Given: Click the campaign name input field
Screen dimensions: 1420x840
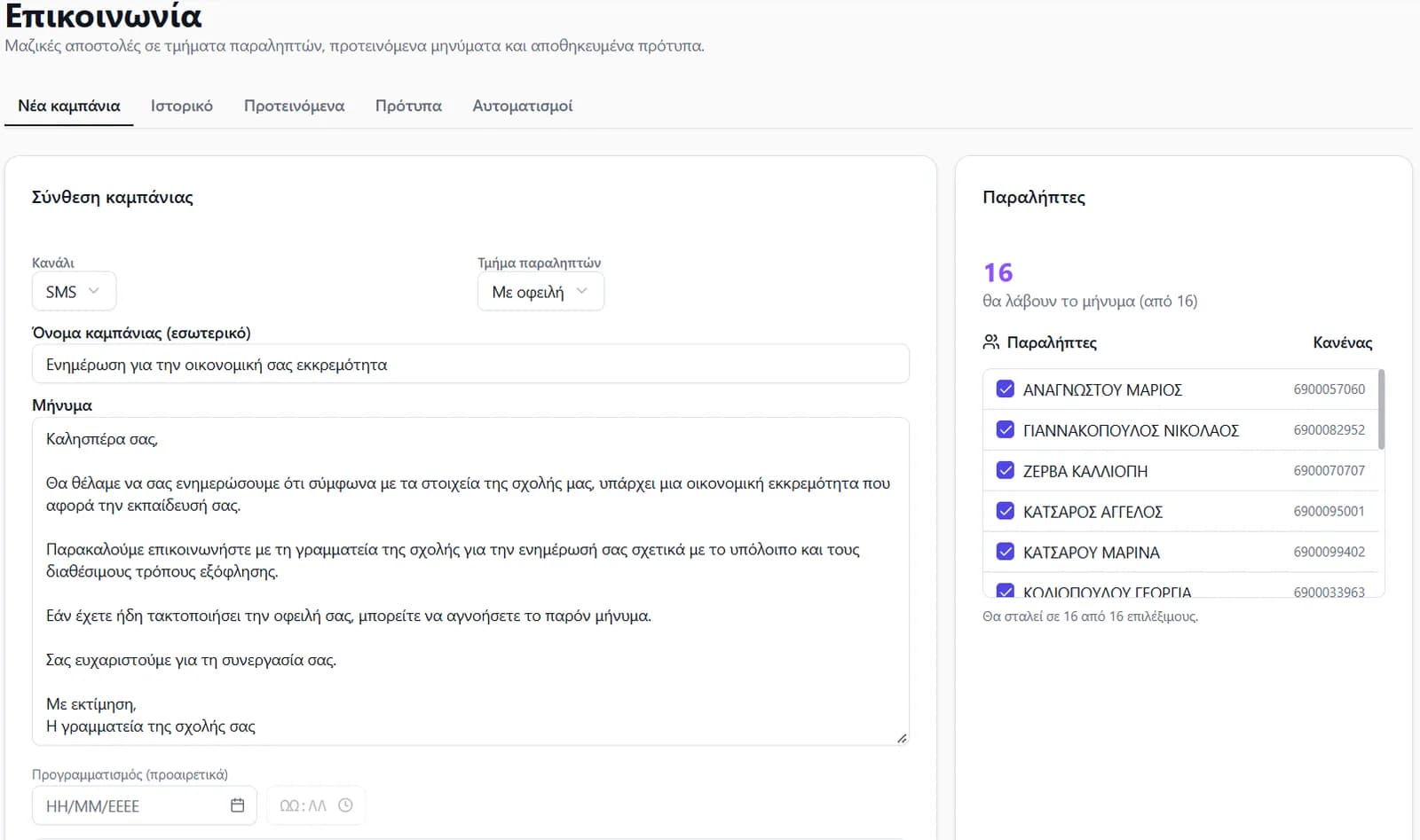Looking at the screenshot, I should tap(470, 364).
